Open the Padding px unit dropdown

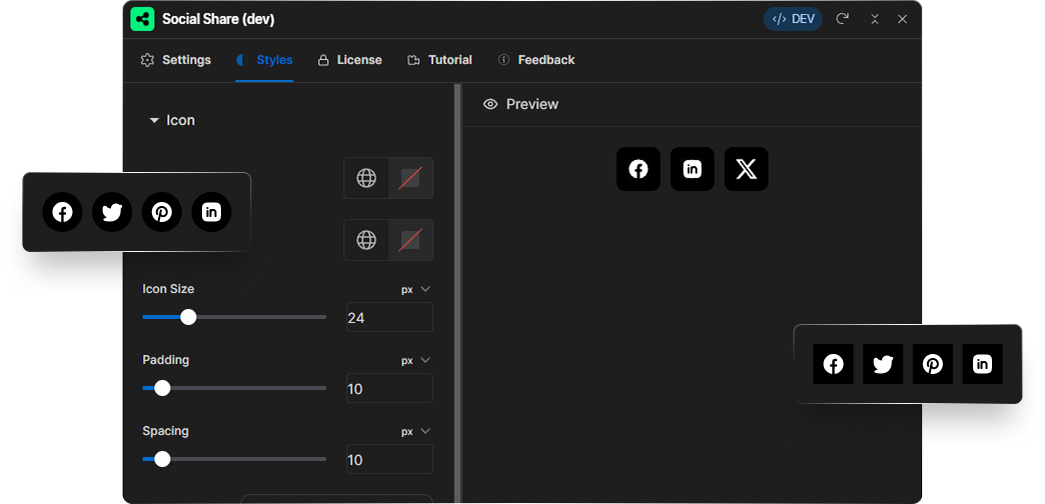tap(416, 361)
